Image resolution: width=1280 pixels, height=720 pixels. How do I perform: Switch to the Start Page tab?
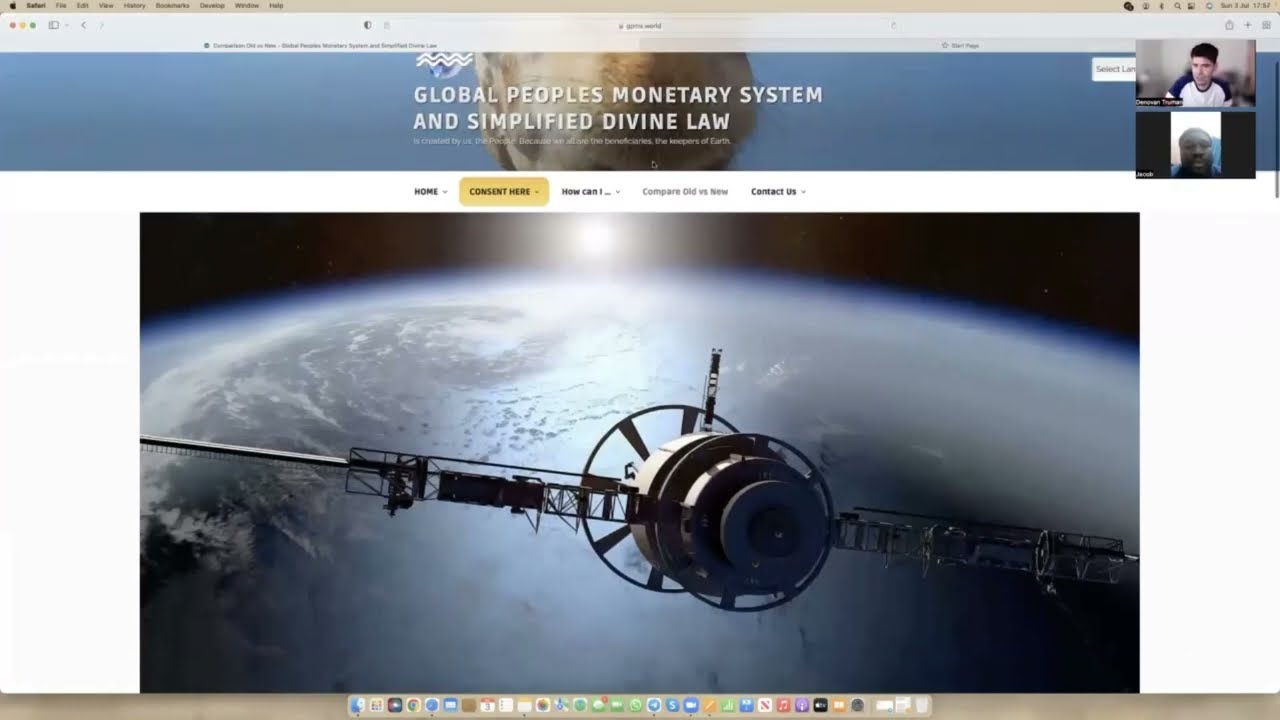click(x=960, y=45)
